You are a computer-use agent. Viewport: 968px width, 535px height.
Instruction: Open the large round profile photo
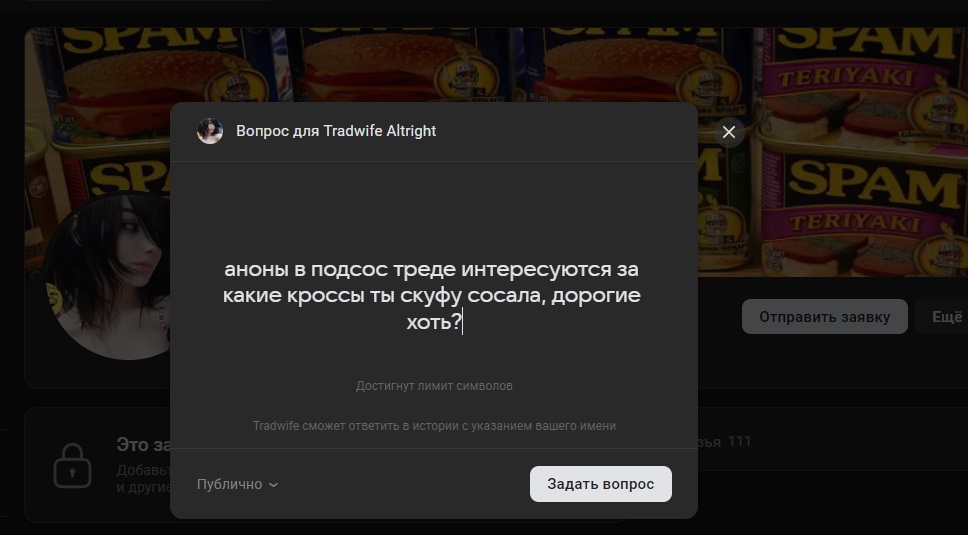pos(109,275)
